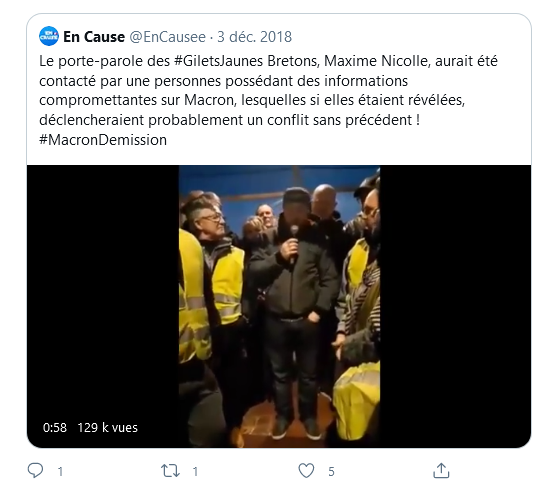Click the like count showing 5
The width and height of the screenshot is (548, 492).
331,471
